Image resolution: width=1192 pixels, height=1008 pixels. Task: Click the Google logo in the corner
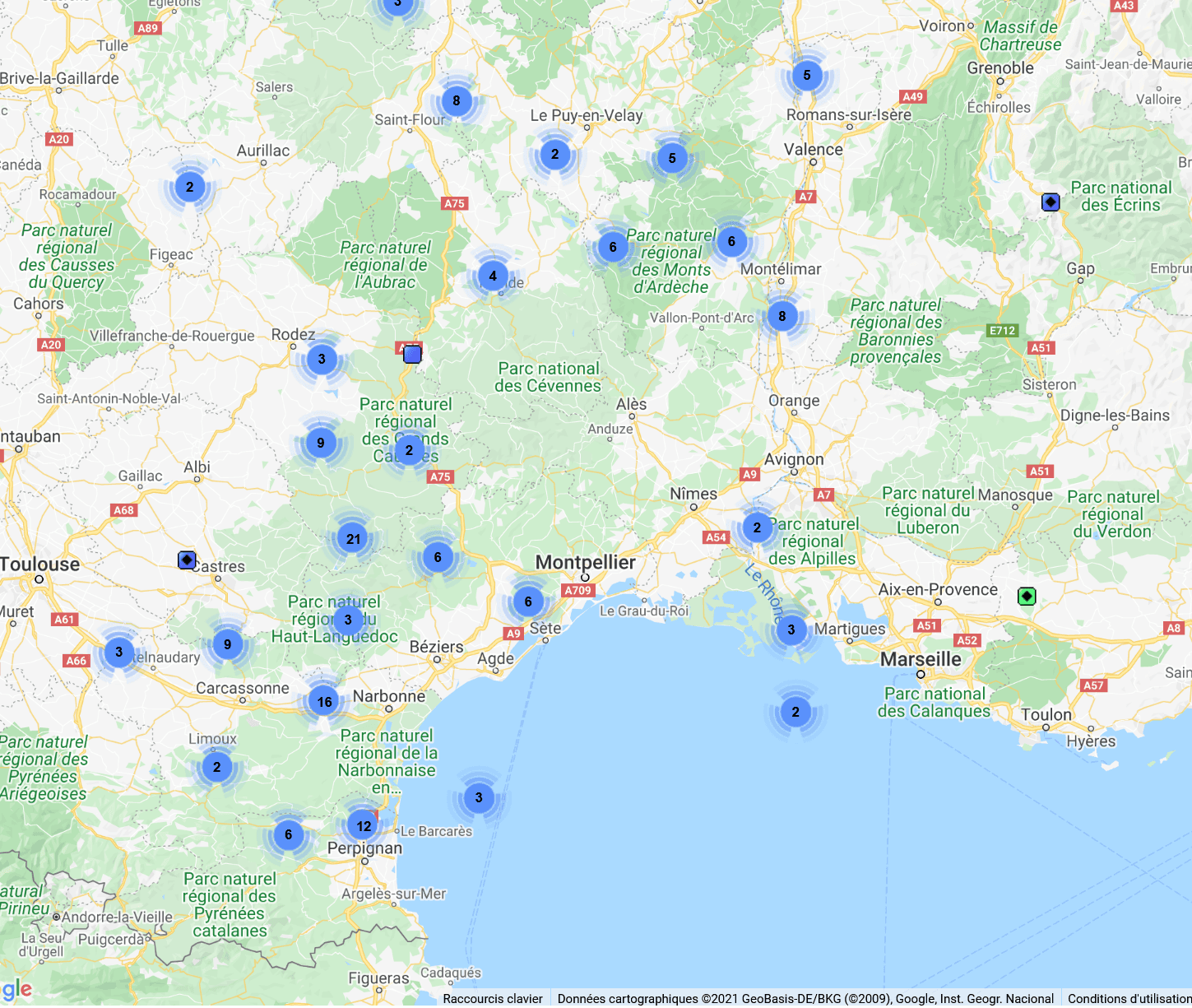(16, 989)
